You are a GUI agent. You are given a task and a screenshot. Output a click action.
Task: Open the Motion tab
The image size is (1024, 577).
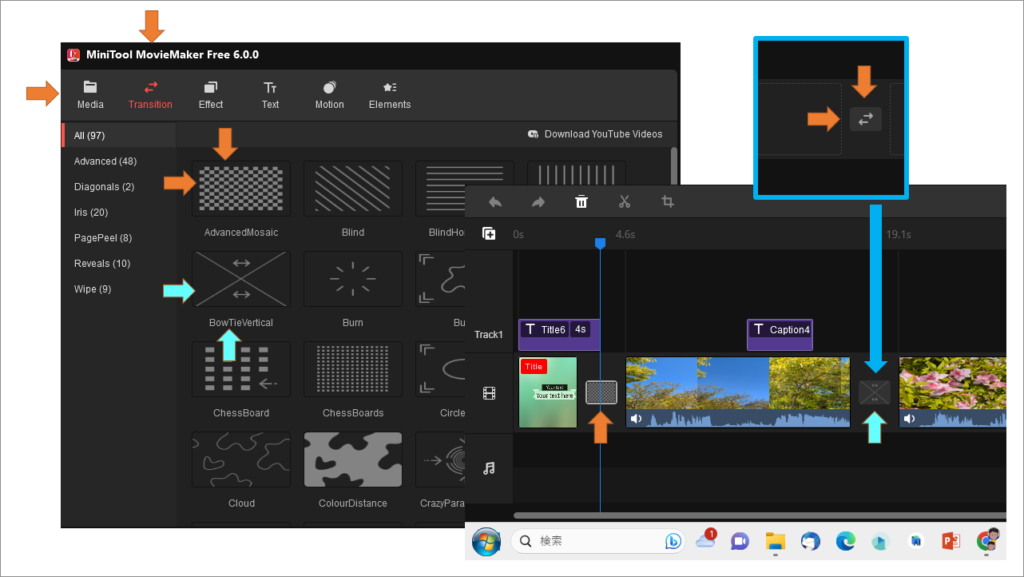[329, 95]
